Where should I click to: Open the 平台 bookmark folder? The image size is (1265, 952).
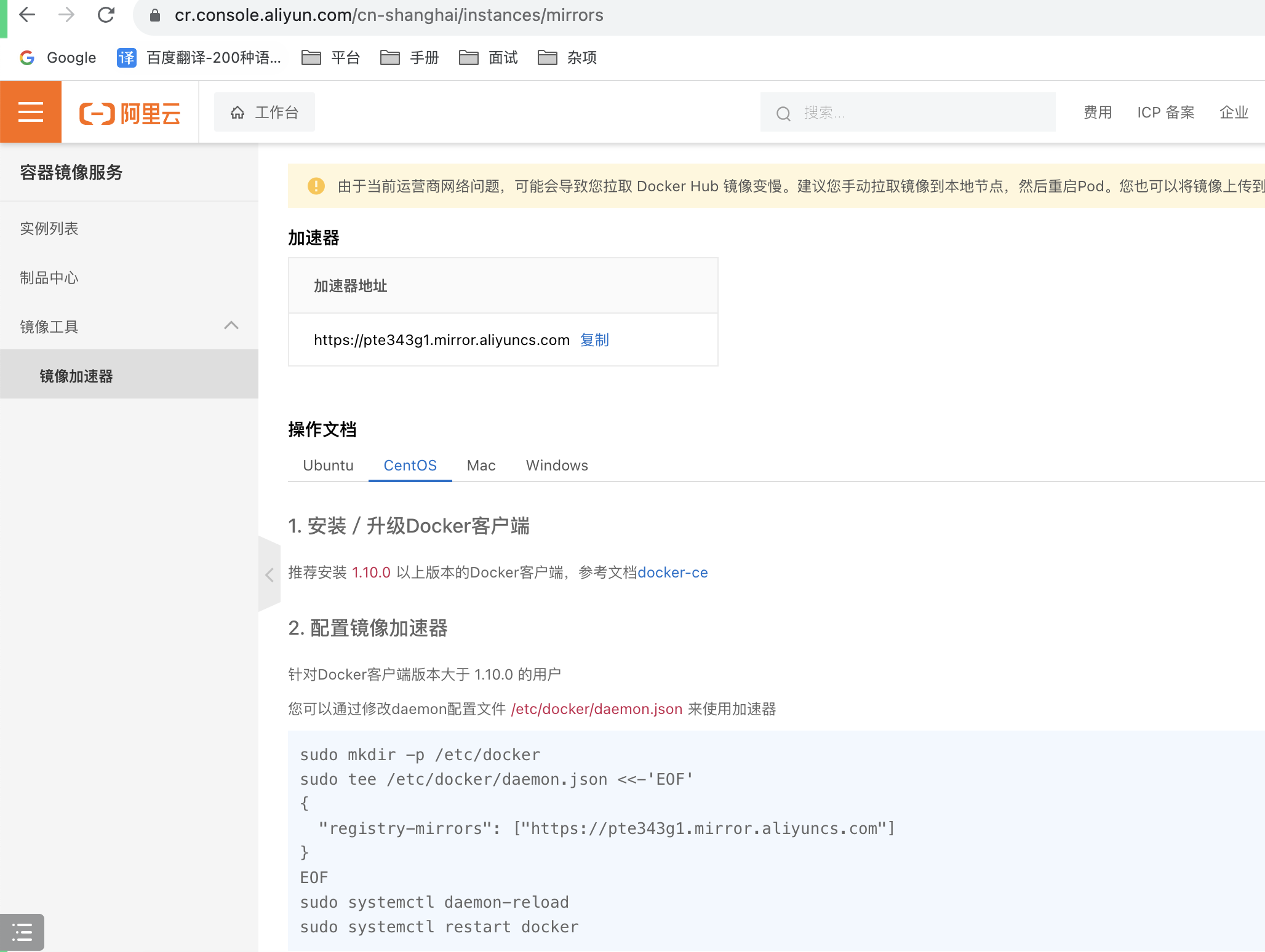tap(330, 58)
